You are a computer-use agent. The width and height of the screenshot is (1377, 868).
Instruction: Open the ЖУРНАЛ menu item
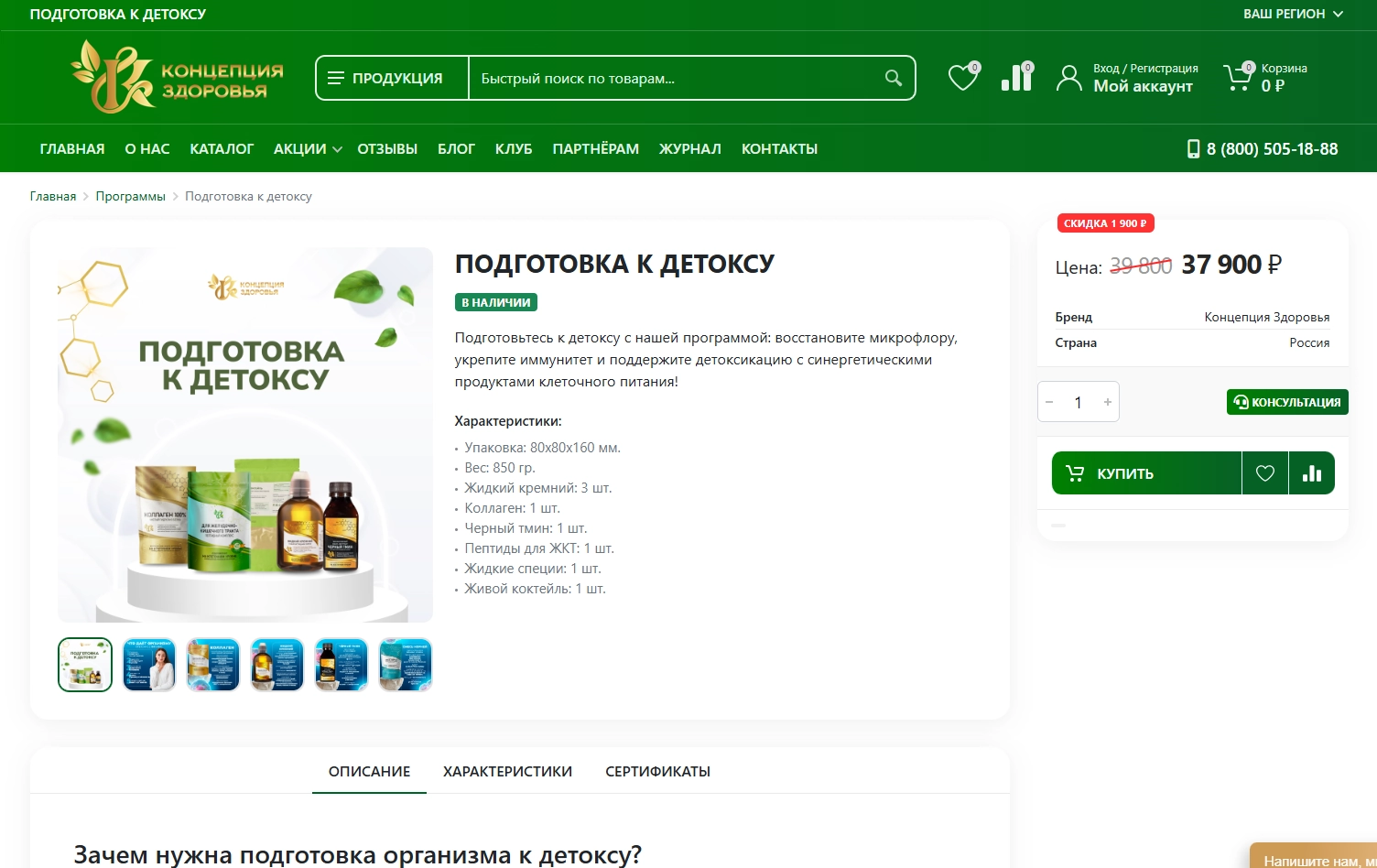[689, 148]
